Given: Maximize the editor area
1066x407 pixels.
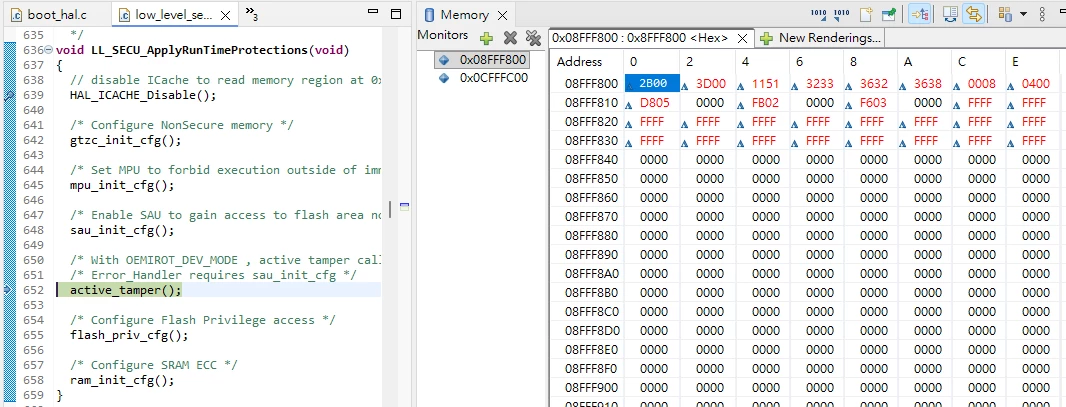Looking at the screenshot, I should 396,13.
